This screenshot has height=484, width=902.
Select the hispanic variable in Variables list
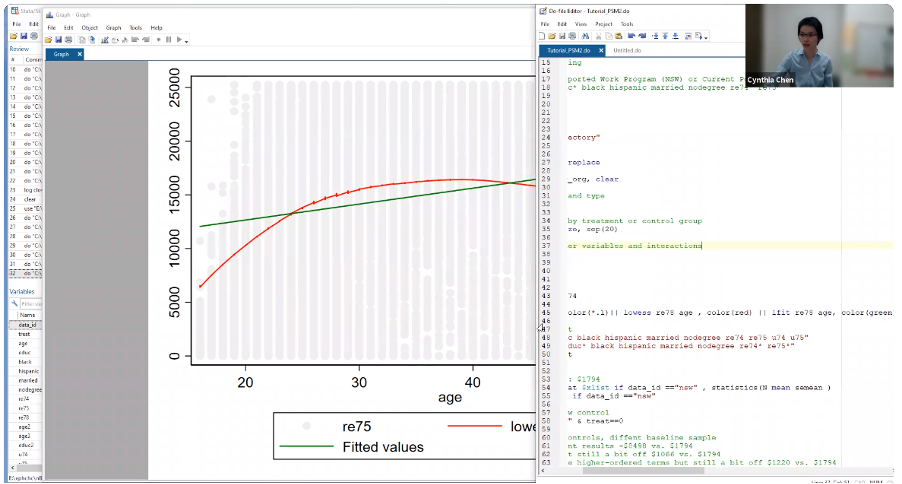click(x=29, y=371)
